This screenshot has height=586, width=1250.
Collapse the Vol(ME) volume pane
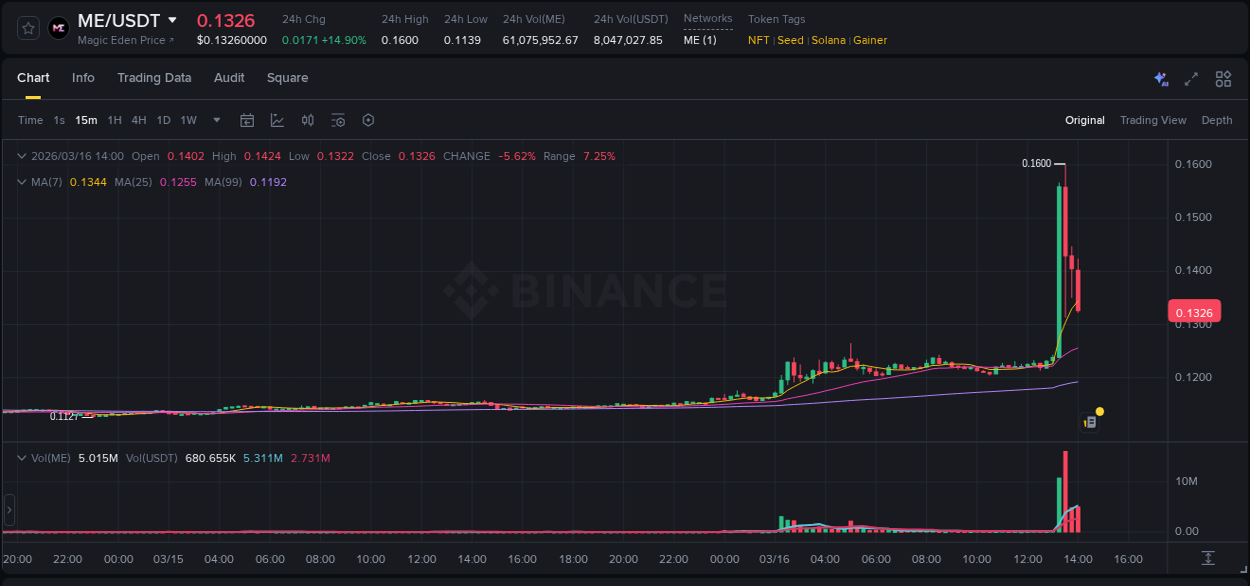coord(20,457)
